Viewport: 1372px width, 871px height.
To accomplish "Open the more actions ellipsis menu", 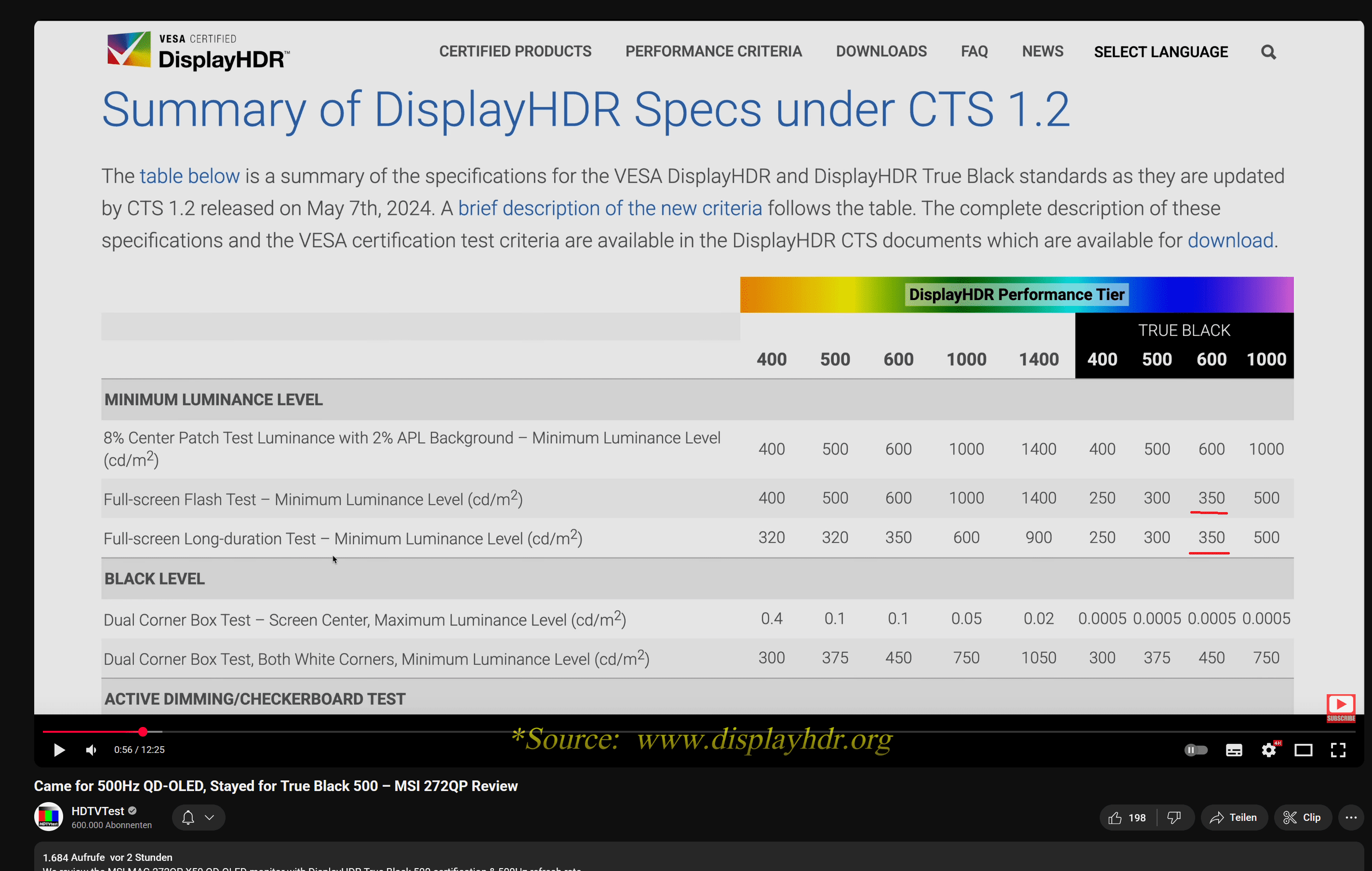I will tap(1351, 818).
